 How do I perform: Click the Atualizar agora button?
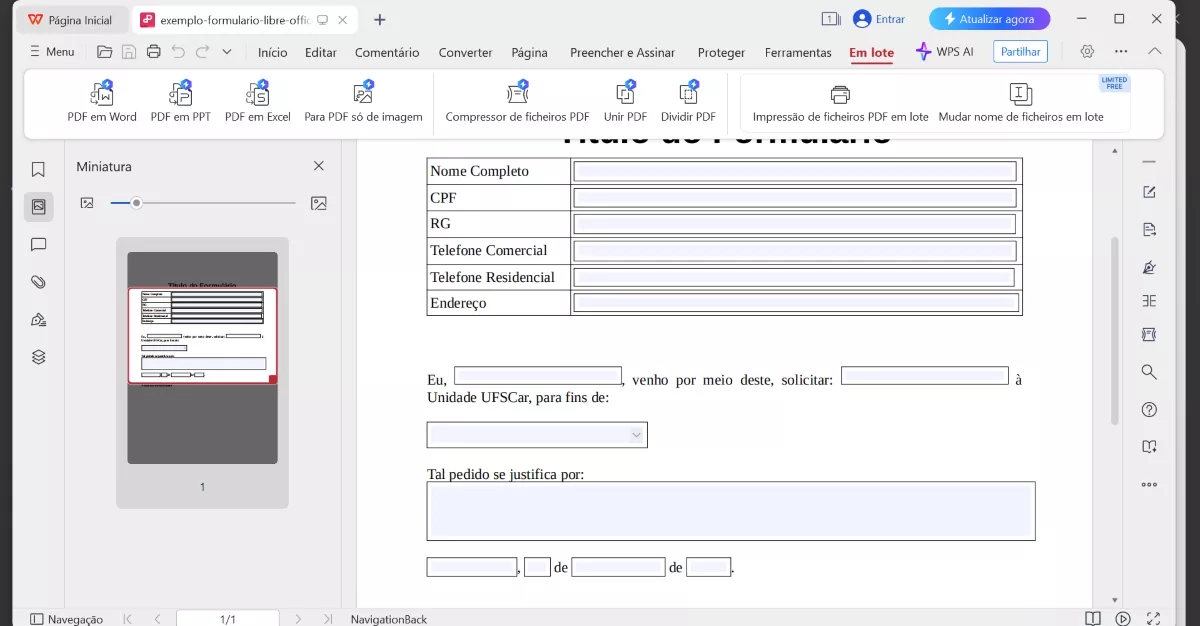[989, 18]
